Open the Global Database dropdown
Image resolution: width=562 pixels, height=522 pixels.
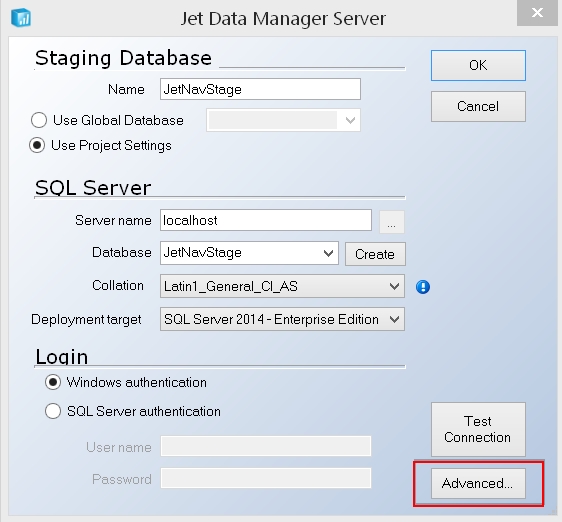283,120
